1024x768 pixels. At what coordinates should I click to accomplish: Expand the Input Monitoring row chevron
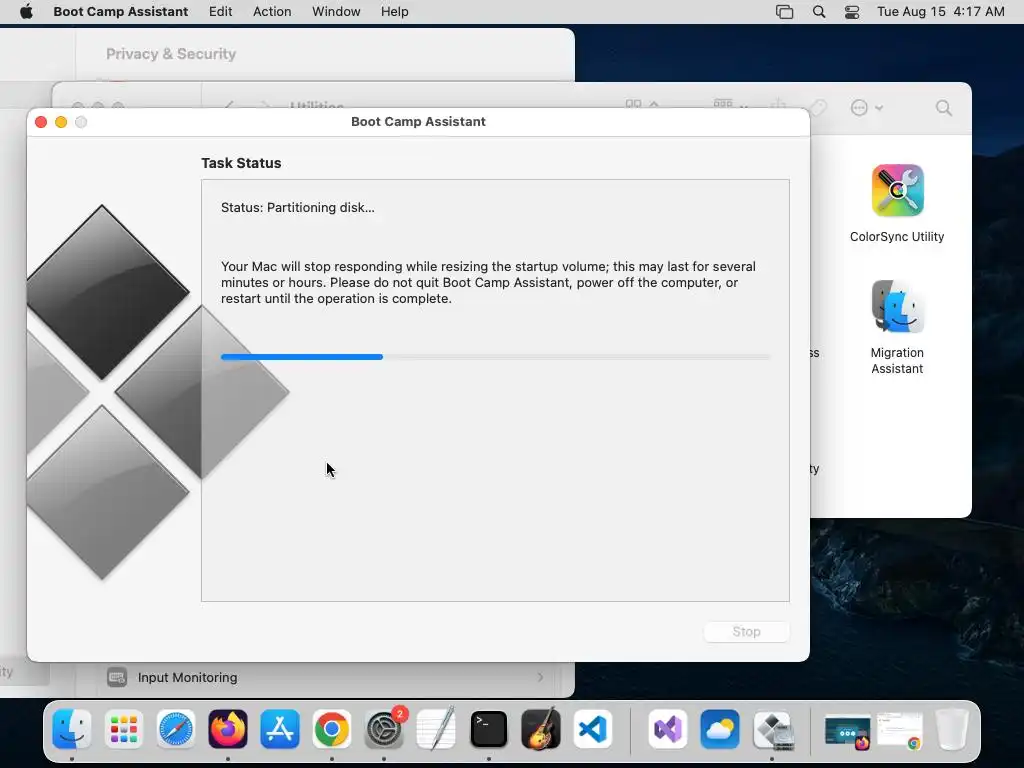pyautogui.click(x=540, y=677)
